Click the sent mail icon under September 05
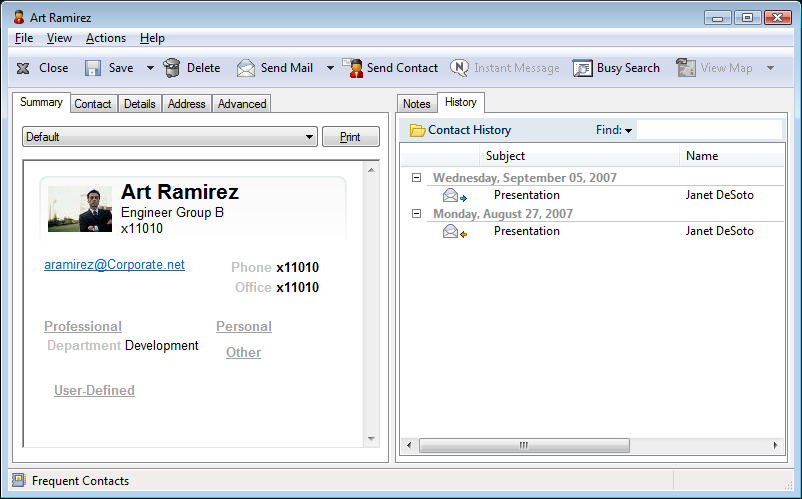The image size is (802, 499). pyautogui.click(x=455, y=195)
